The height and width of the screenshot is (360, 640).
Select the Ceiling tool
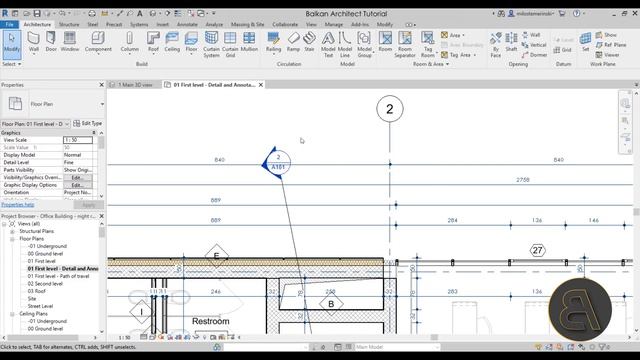tap(172, 42)
